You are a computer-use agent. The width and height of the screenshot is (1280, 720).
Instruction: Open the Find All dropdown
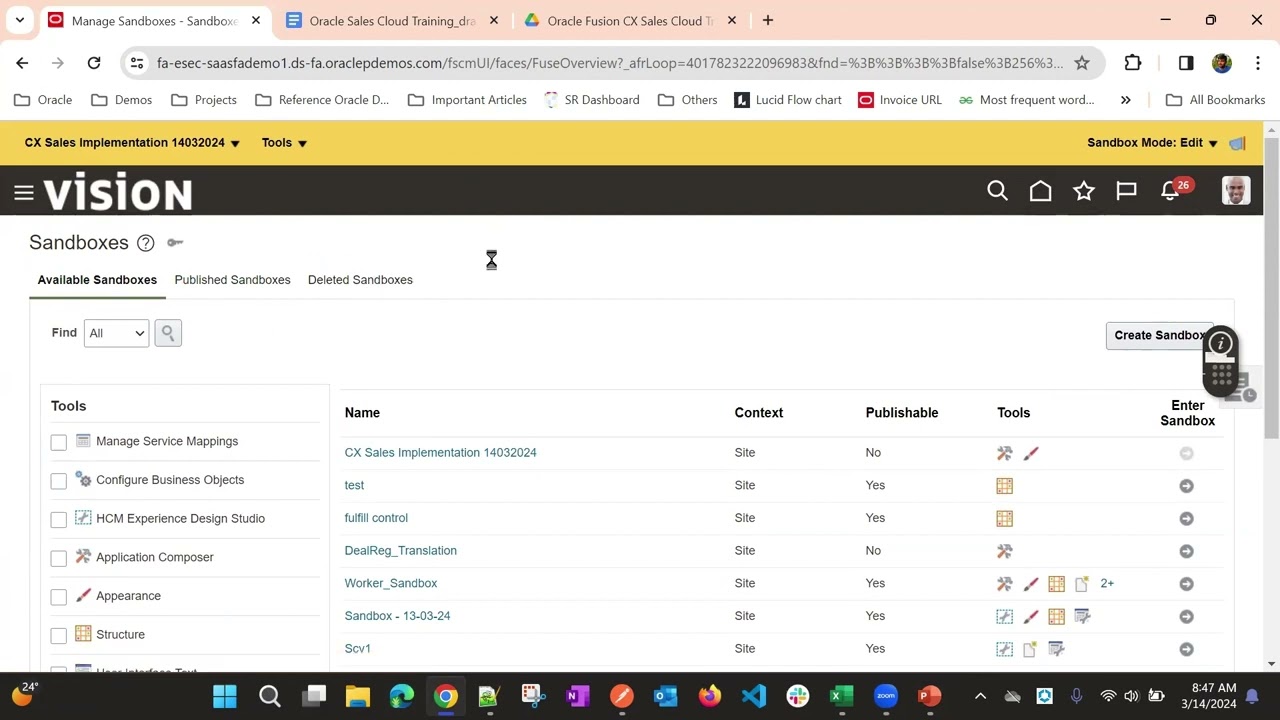[116, 333]
